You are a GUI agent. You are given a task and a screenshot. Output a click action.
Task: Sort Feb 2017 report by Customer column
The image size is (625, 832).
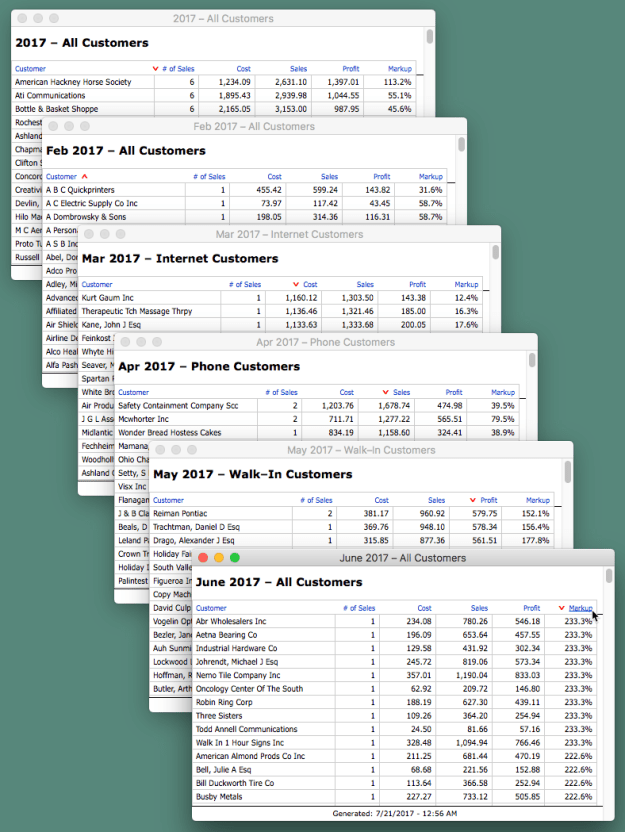coord(61,177)
